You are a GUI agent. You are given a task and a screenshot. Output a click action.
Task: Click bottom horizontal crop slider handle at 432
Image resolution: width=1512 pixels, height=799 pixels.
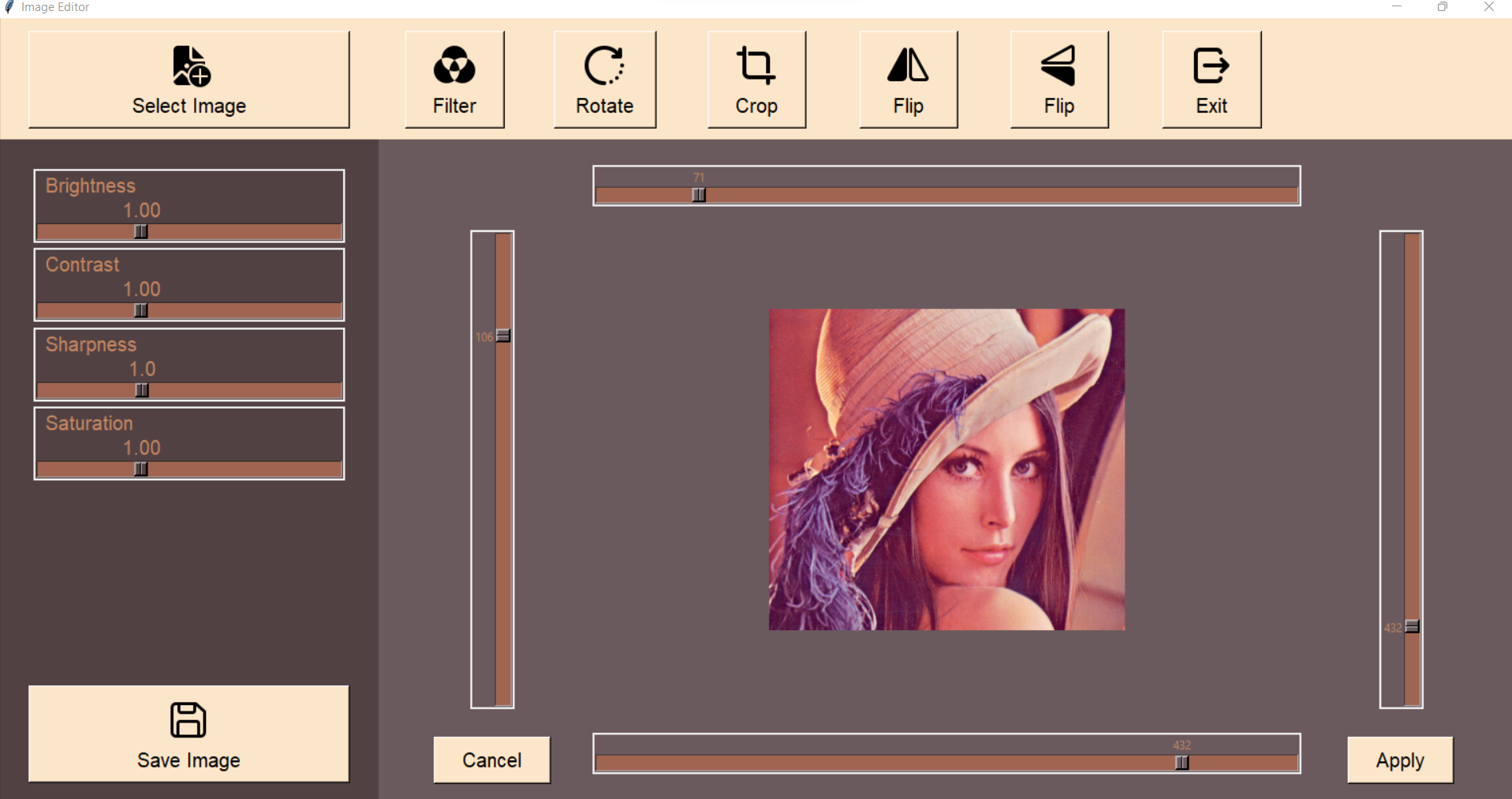[x=1182, y=763]
